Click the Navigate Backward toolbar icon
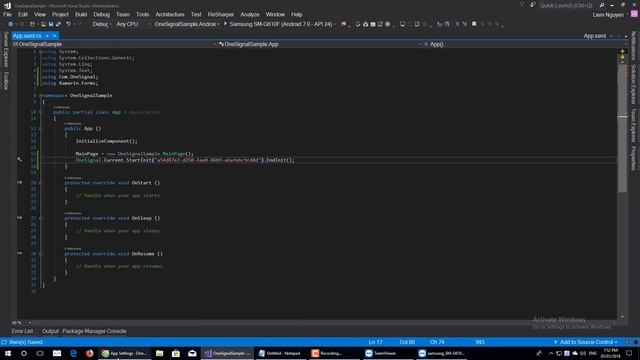Viewport: 640px width, 360px height. tap(10, 24)
